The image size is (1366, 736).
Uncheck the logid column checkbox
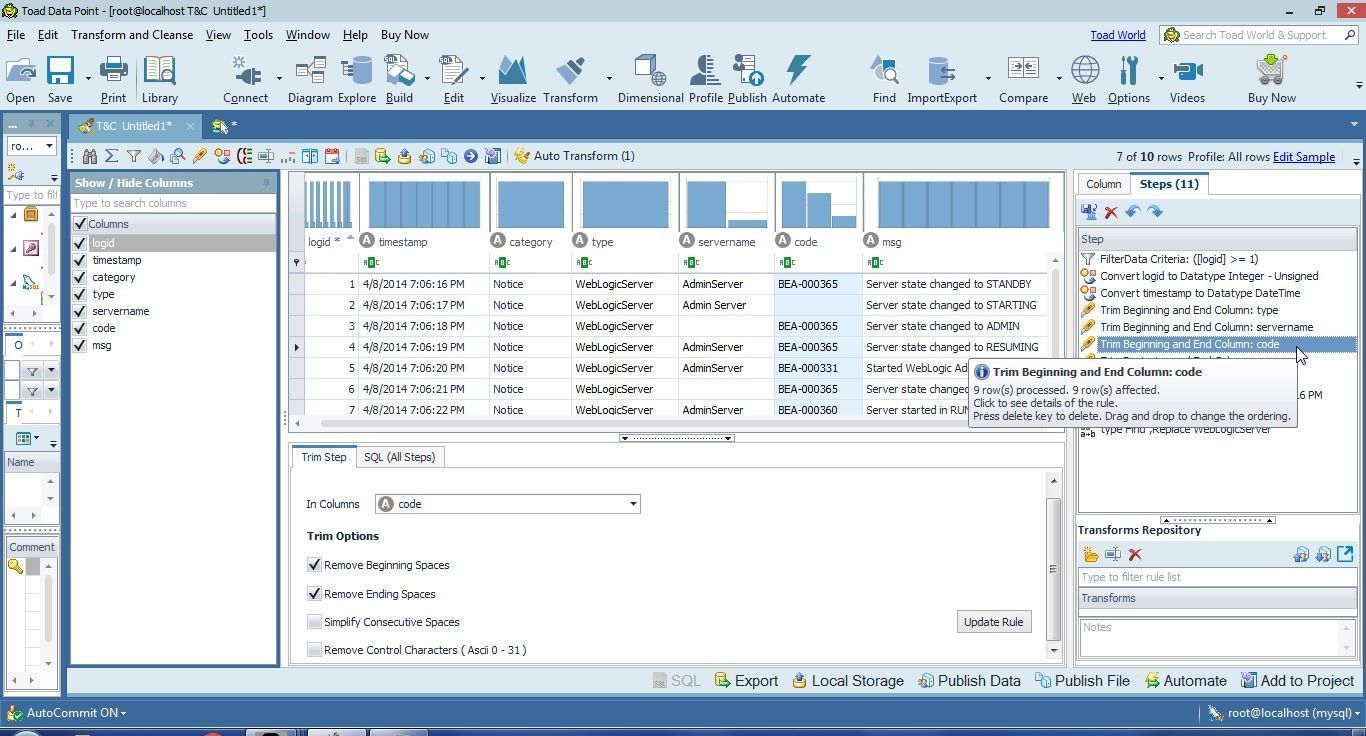tap(80, 243)
